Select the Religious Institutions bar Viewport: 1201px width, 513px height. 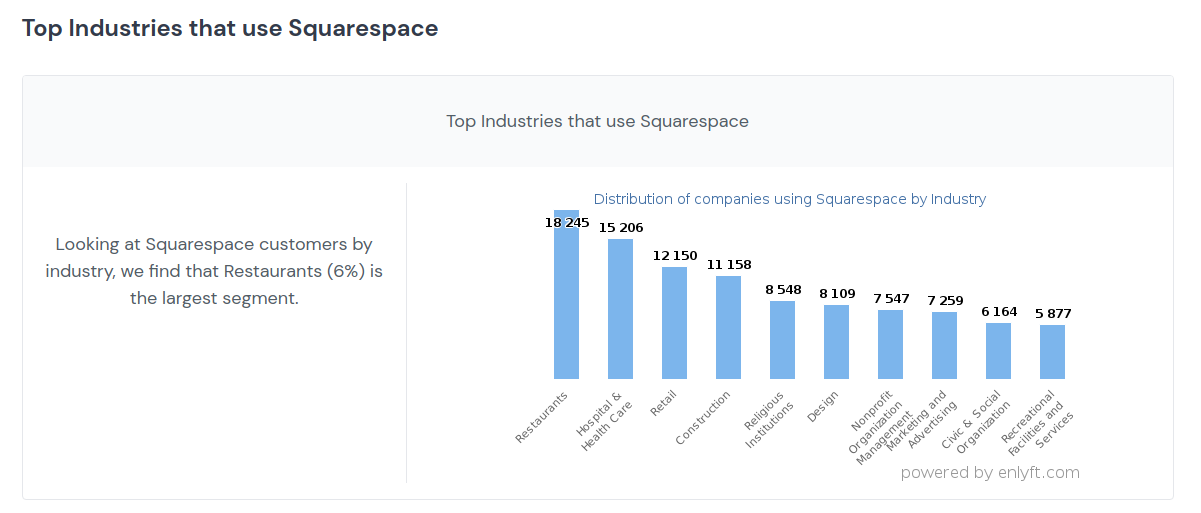click(x=782, y=340)
